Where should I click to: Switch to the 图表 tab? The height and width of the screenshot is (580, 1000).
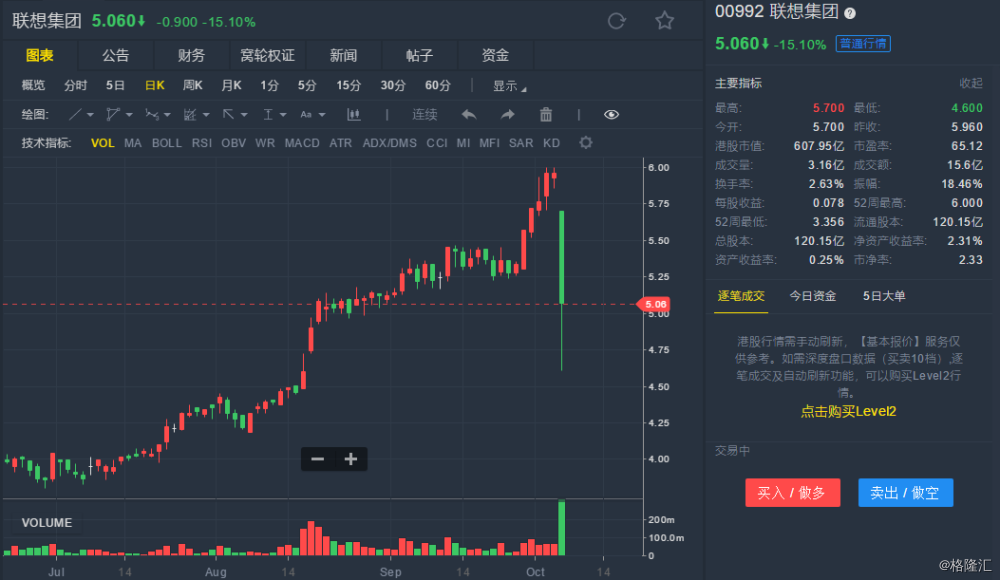tap(40, 56)
